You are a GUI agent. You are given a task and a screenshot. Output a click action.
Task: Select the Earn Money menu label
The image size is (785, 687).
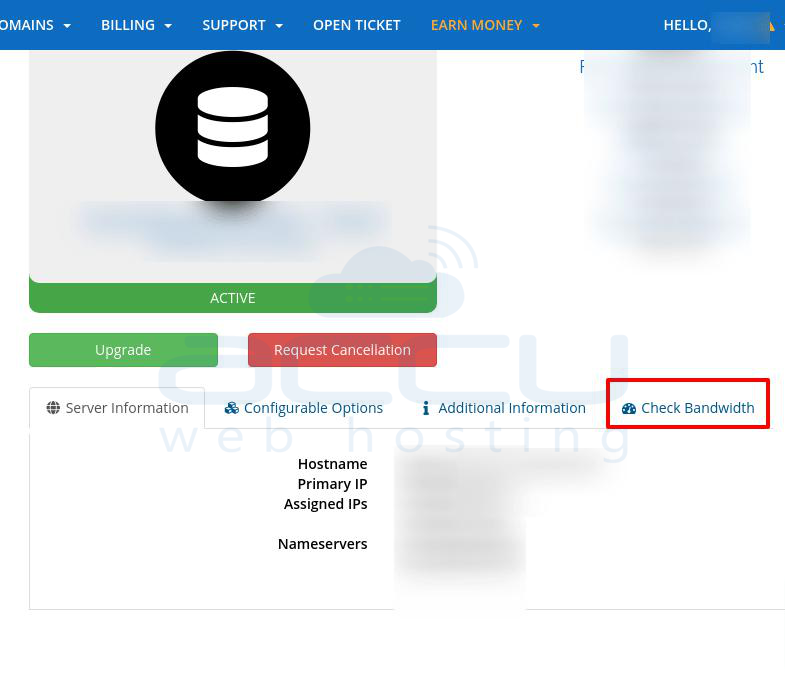(x=476, y=25)
